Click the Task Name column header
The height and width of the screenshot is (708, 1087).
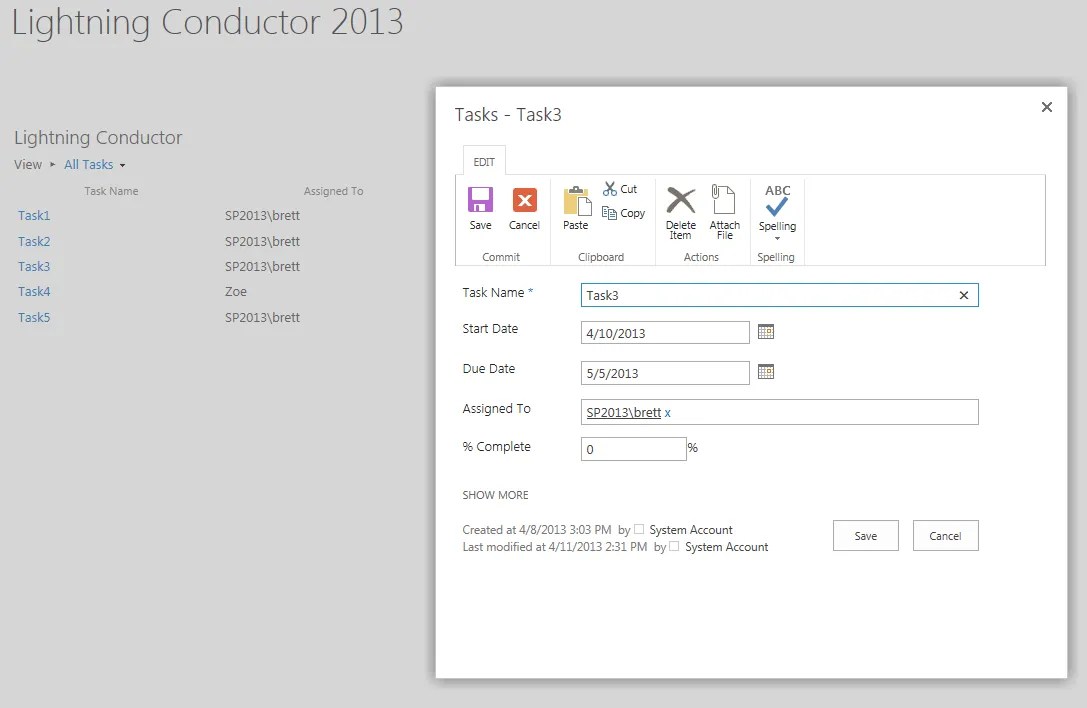point(111,191)
